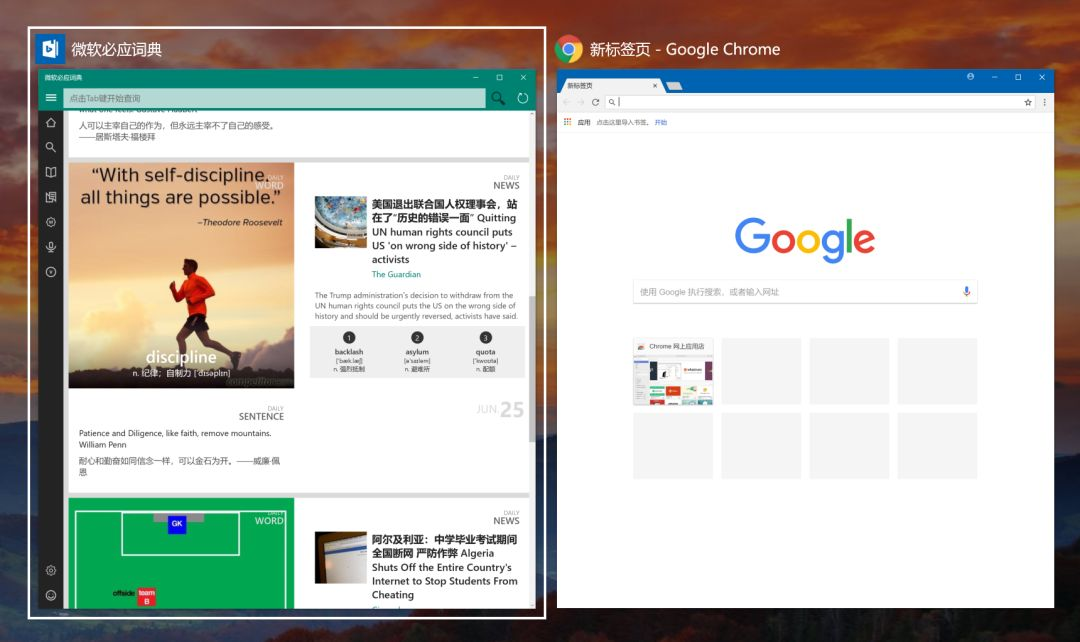Open the circled down-arrow icon in dictionary sidebar
Screen dimensions: 1080x642
click(x=51, y=272)
